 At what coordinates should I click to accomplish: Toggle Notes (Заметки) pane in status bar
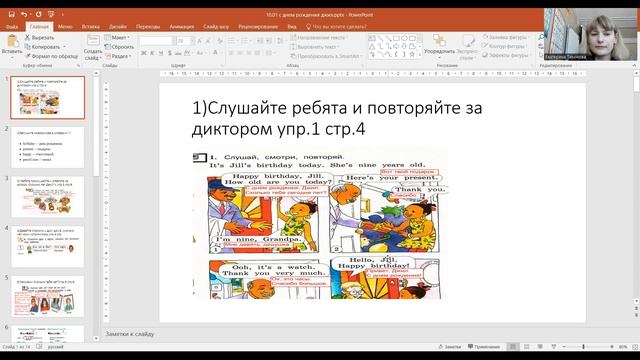(x=449, y=347)
